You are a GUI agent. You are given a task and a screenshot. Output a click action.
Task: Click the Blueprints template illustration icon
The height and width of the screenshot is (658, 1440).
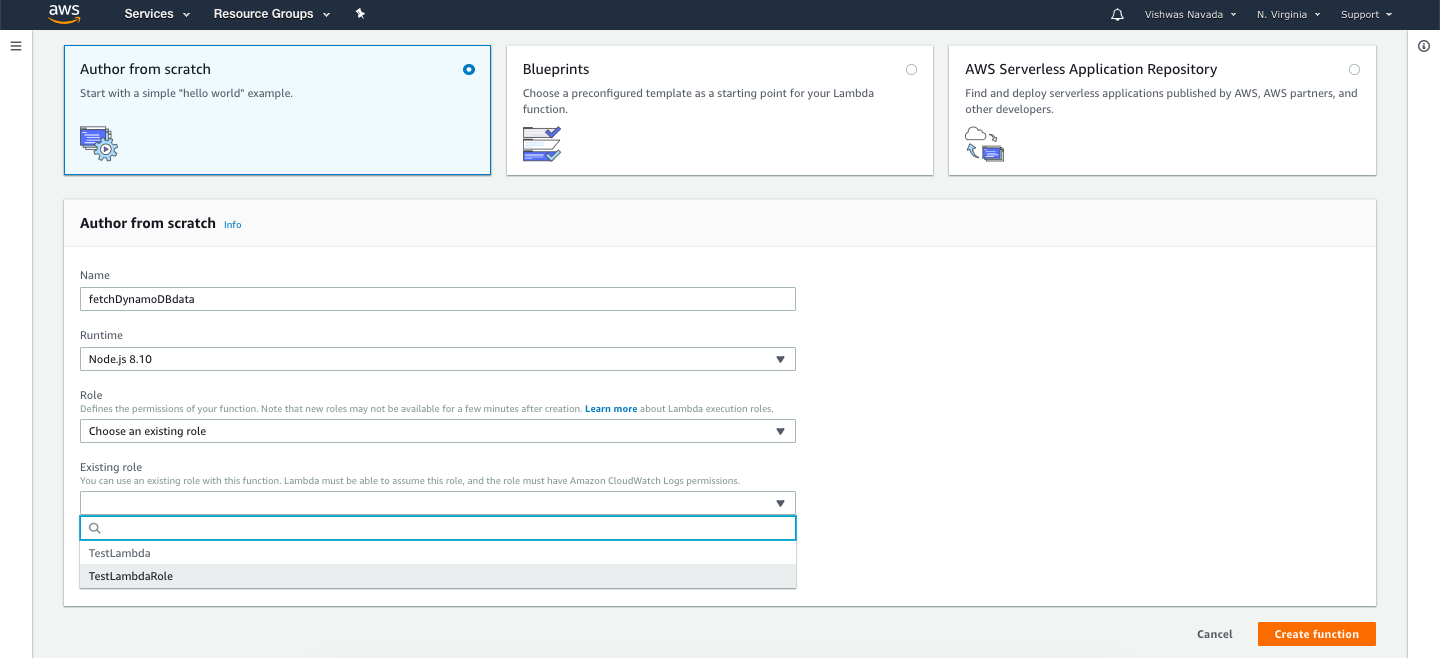click(541, 143)
